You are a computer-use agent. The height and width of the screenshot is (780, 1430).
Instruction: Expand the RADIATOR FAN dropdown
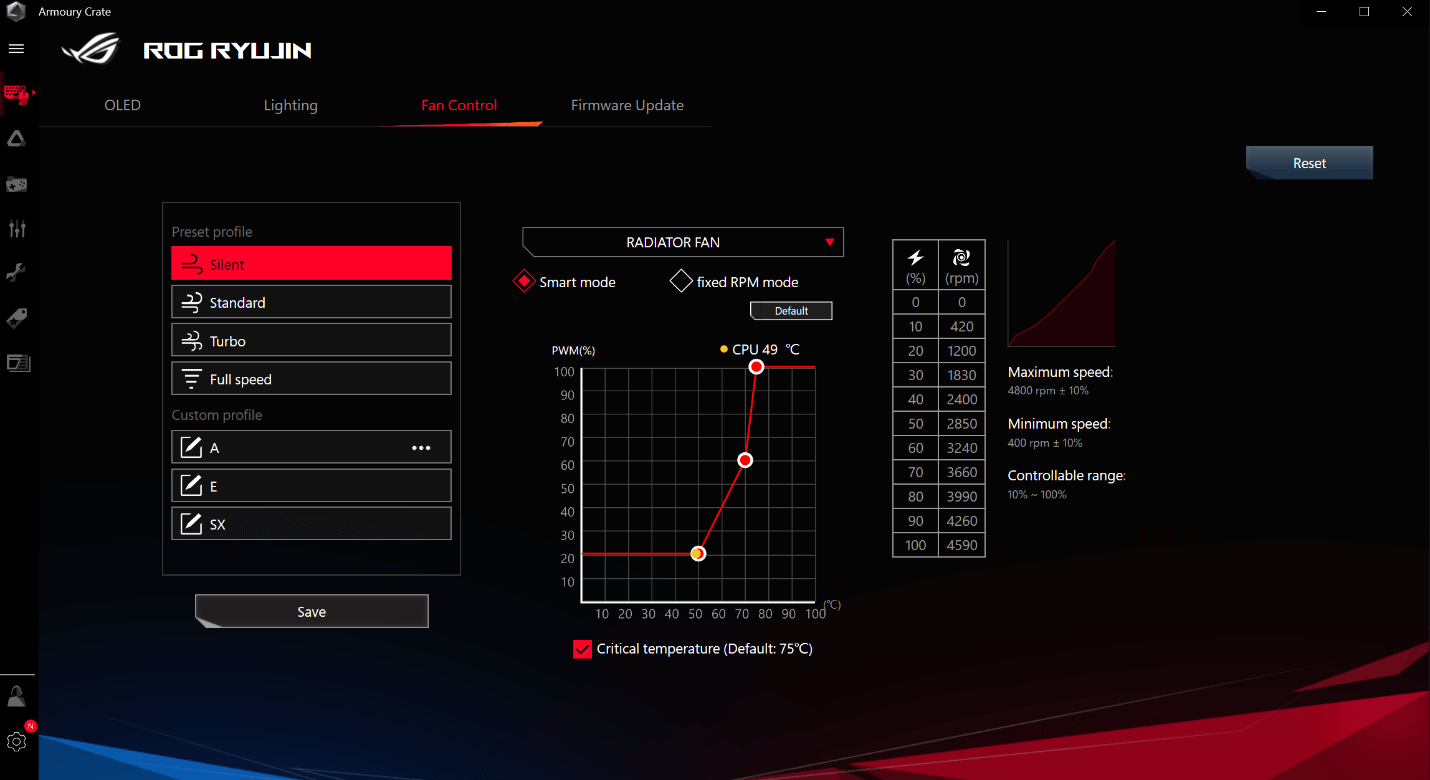pyautogui.click(x=683, y=242)
